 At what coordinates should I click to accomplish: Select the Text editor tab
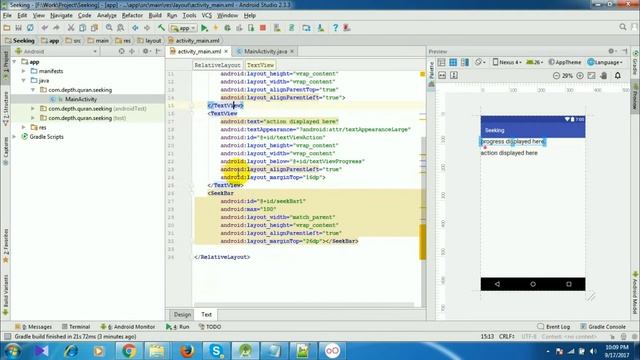206,314
